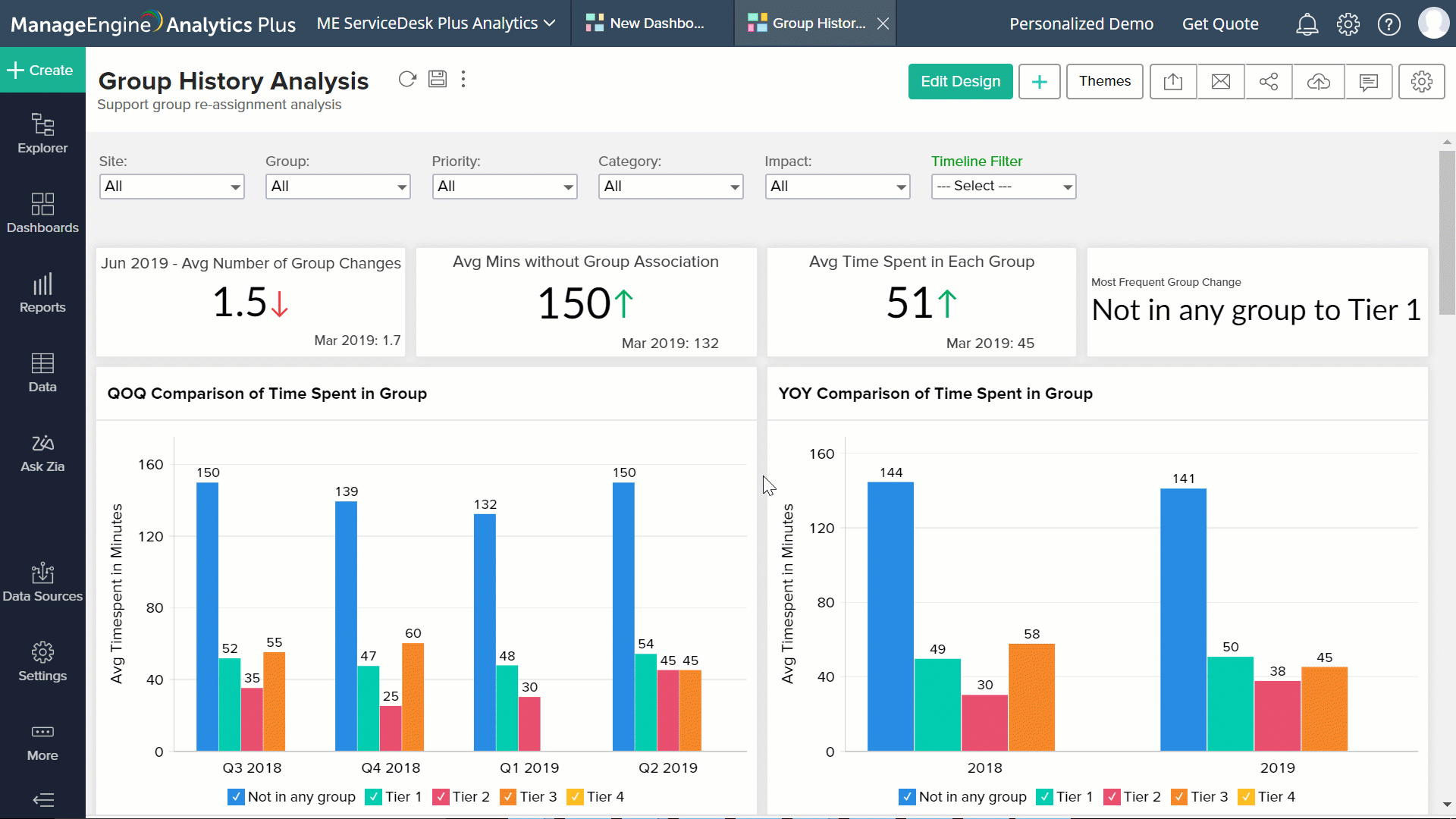Open Data Sources from the sidebar

(42, 582)
